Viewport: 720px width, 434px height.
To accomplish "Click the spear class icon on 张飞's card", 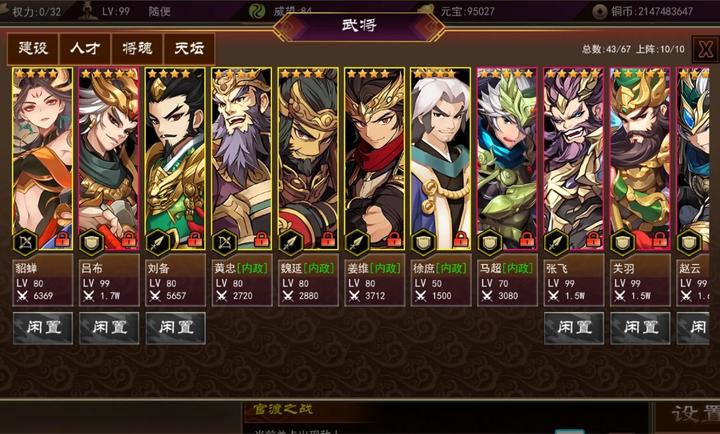I will tap(556, 242).
